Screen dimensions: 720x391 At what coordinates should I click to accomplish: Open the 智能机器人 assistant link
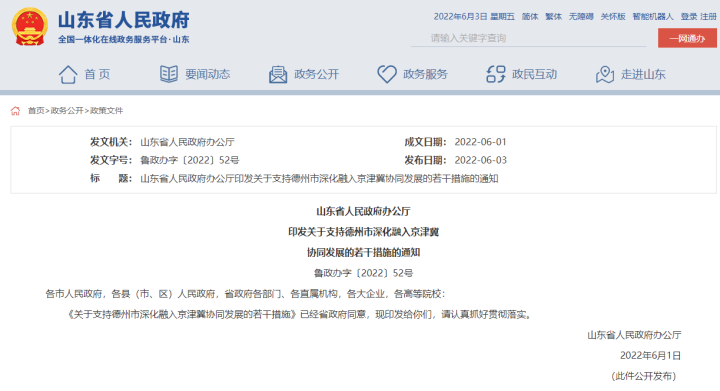(x=653, y=17)
